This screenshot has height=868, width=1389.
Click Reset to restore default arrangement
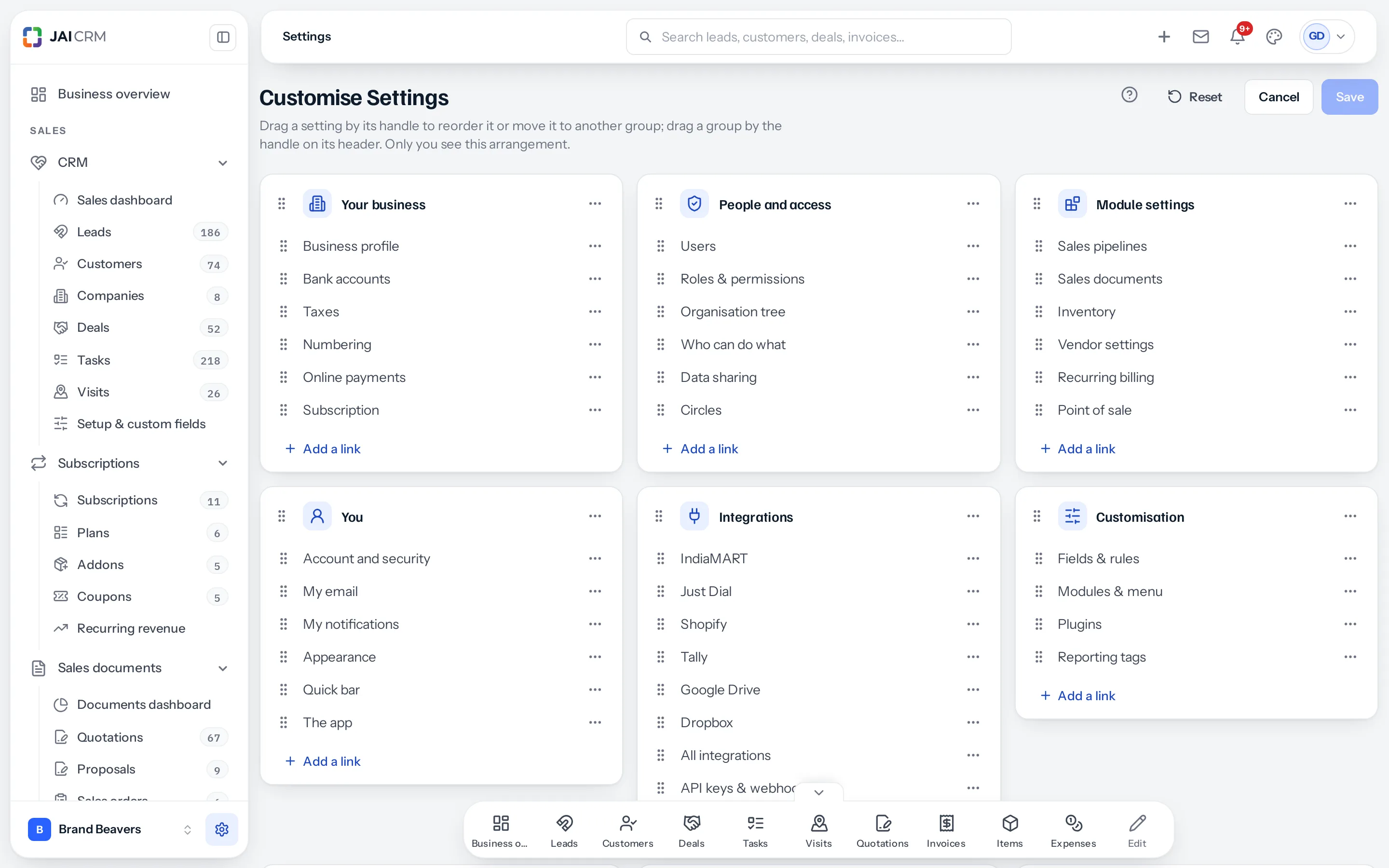pos(1195,97)
